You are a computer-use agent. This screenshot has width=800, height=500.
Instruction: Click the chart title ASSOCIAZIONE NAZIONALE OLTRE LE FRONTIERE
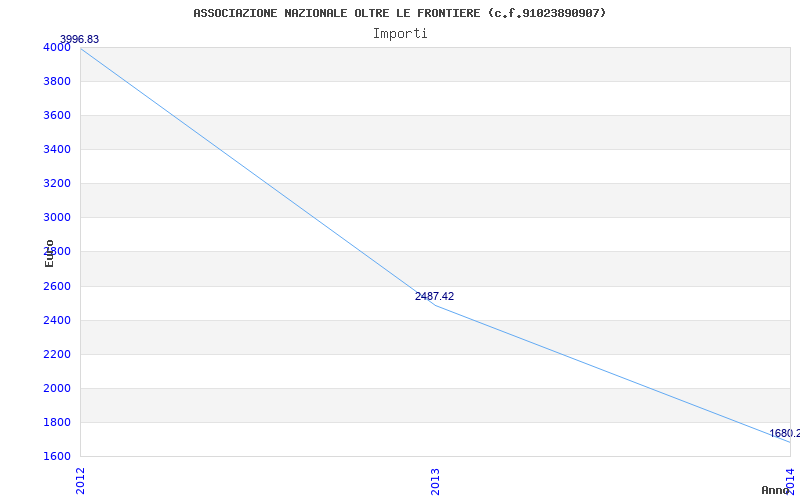pyautogui.click(x=399, y=13)
